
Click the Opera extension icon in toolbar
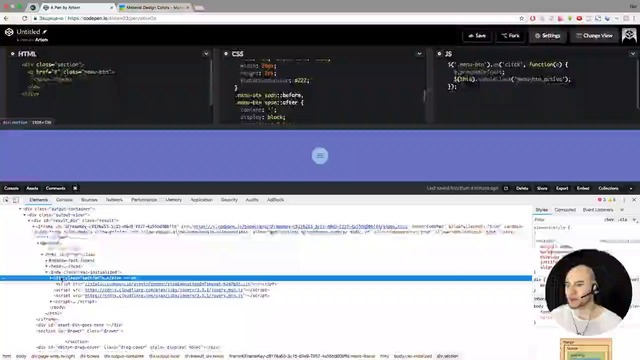click(x=533, y=18)
